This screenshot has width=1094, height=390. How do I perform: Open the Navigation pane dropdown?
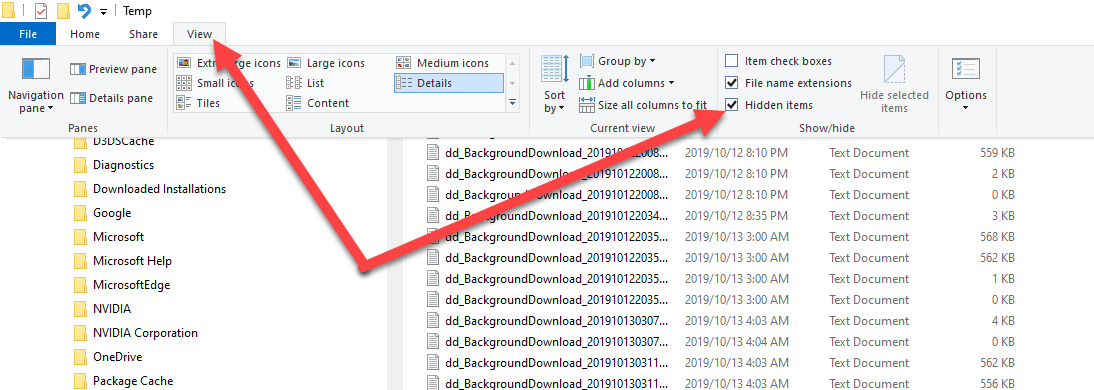click(x=36, y=102)
